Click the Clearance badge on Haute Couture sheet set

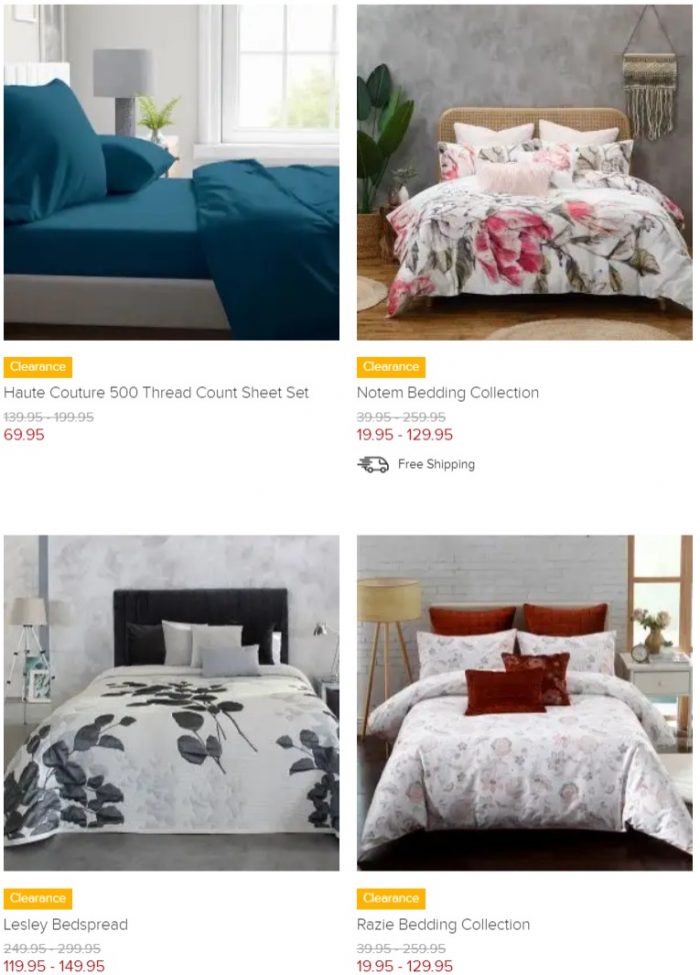[38, 367]
